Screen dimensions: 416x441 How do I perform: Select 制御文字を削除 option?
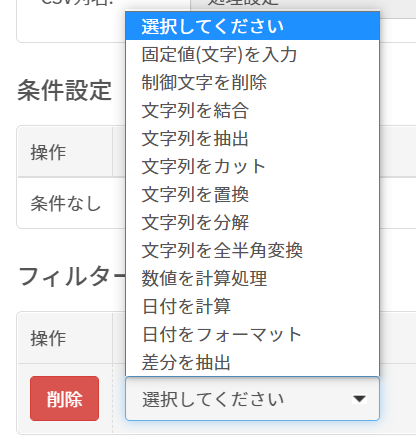point(252,82)
